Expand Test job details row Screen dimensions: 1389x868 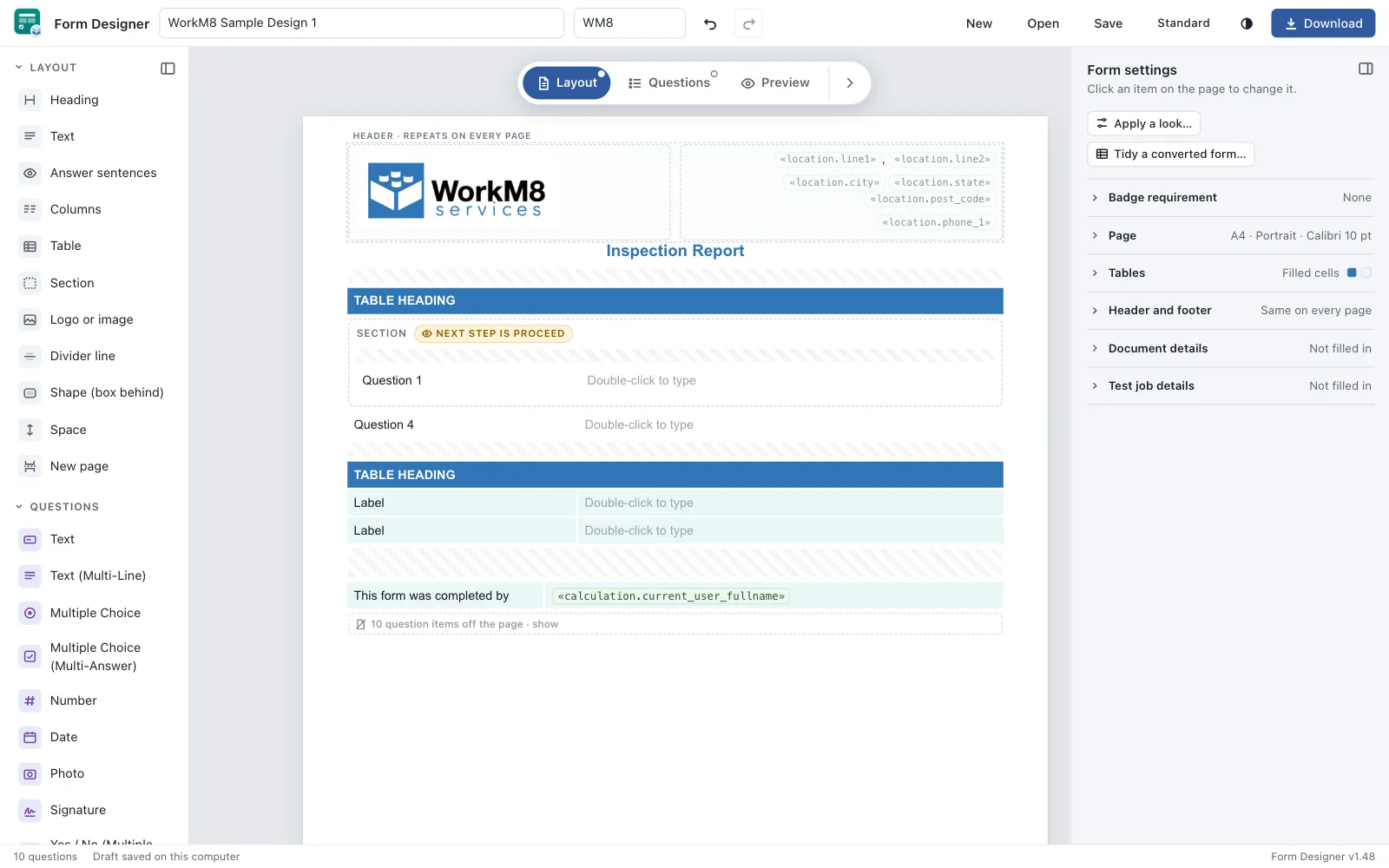[x=1230, y=385]
